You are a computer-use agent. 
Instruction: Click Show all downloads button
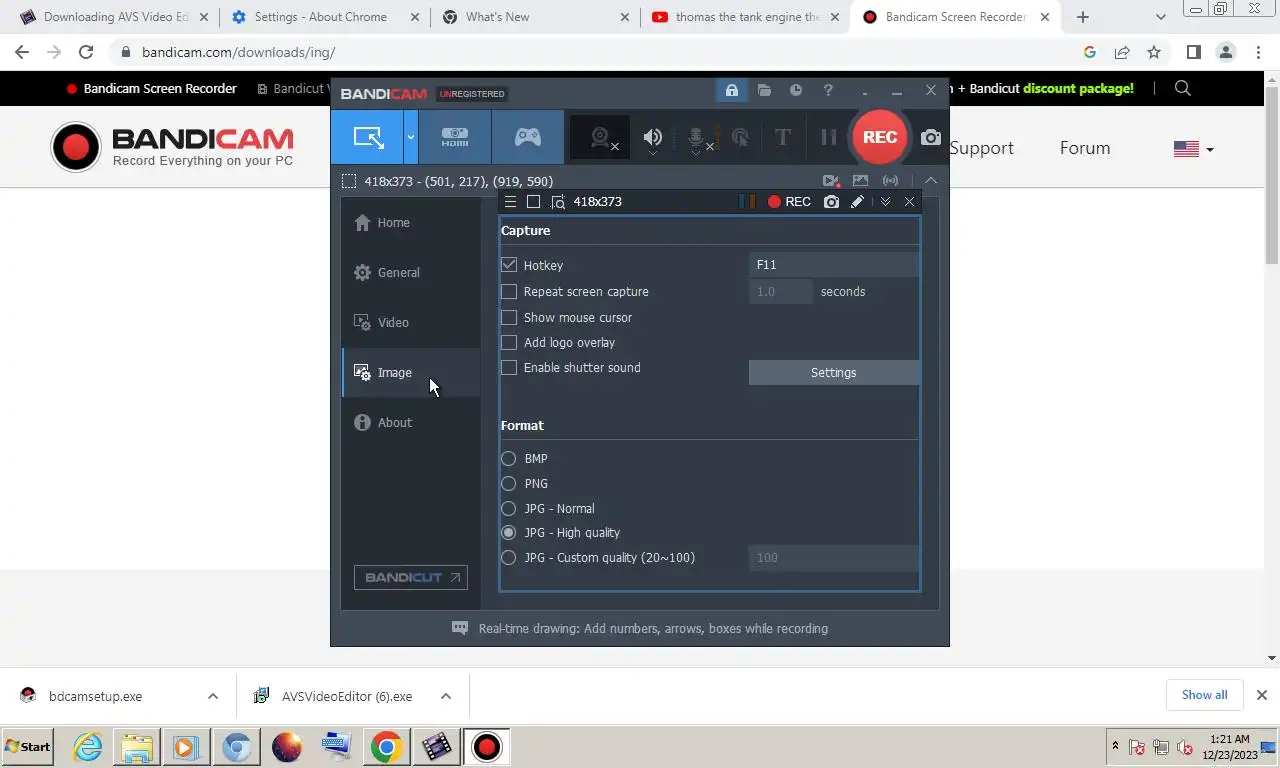point(1205,695)
